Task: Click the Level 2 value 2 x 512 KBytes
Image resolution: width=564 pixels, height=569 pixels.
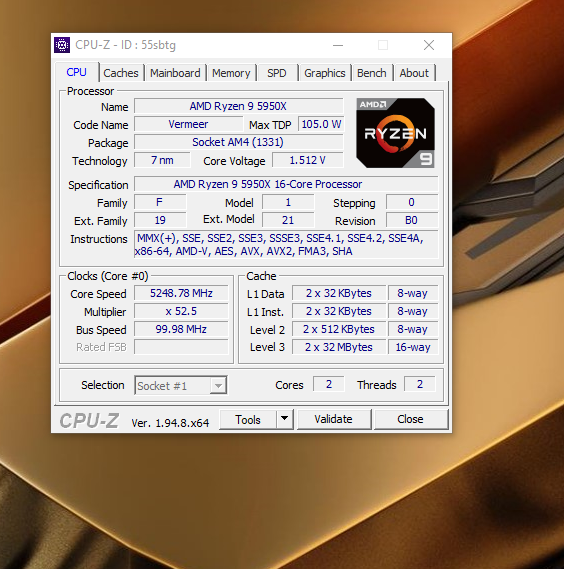Action: [339, 329]
